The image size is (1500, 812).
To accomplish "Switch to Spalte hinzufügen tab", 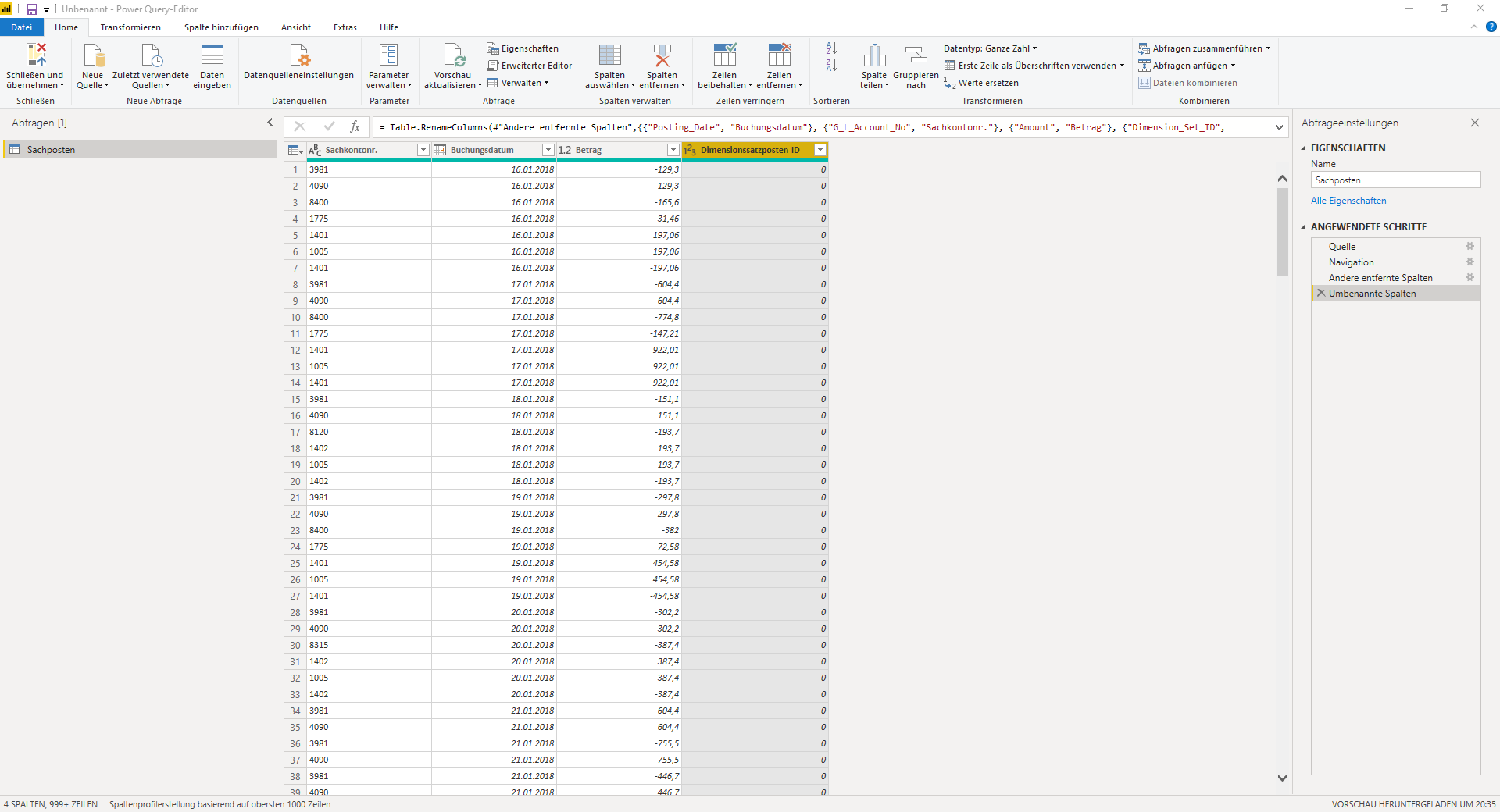I will pos(221,27).
